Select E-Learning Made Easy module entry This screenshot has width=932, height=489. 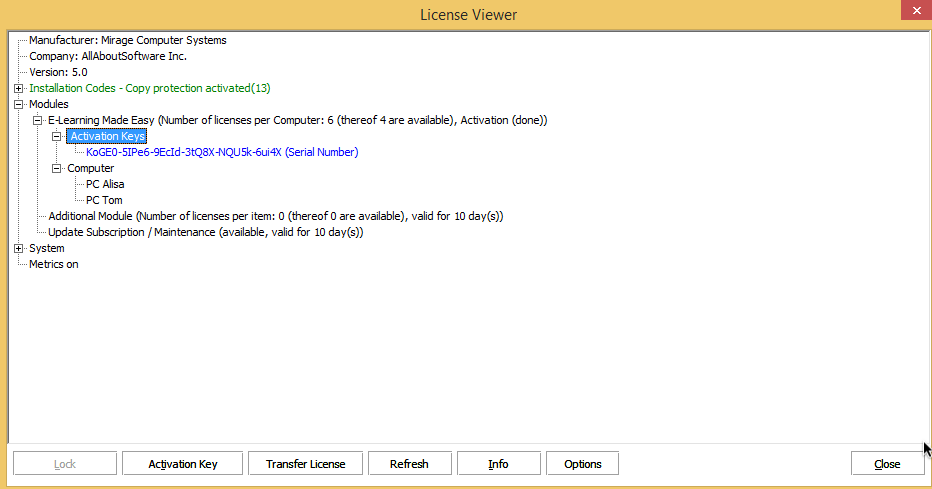(x=298, y=121)
